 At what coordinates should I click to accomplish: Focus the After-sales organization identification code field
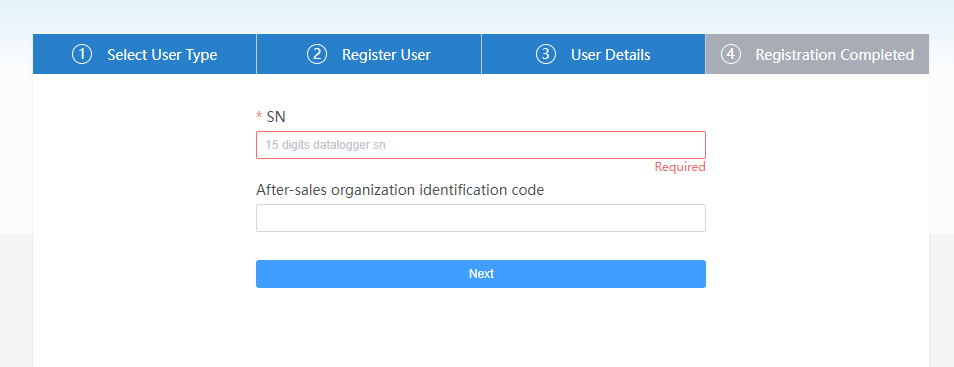pos(481,218)
